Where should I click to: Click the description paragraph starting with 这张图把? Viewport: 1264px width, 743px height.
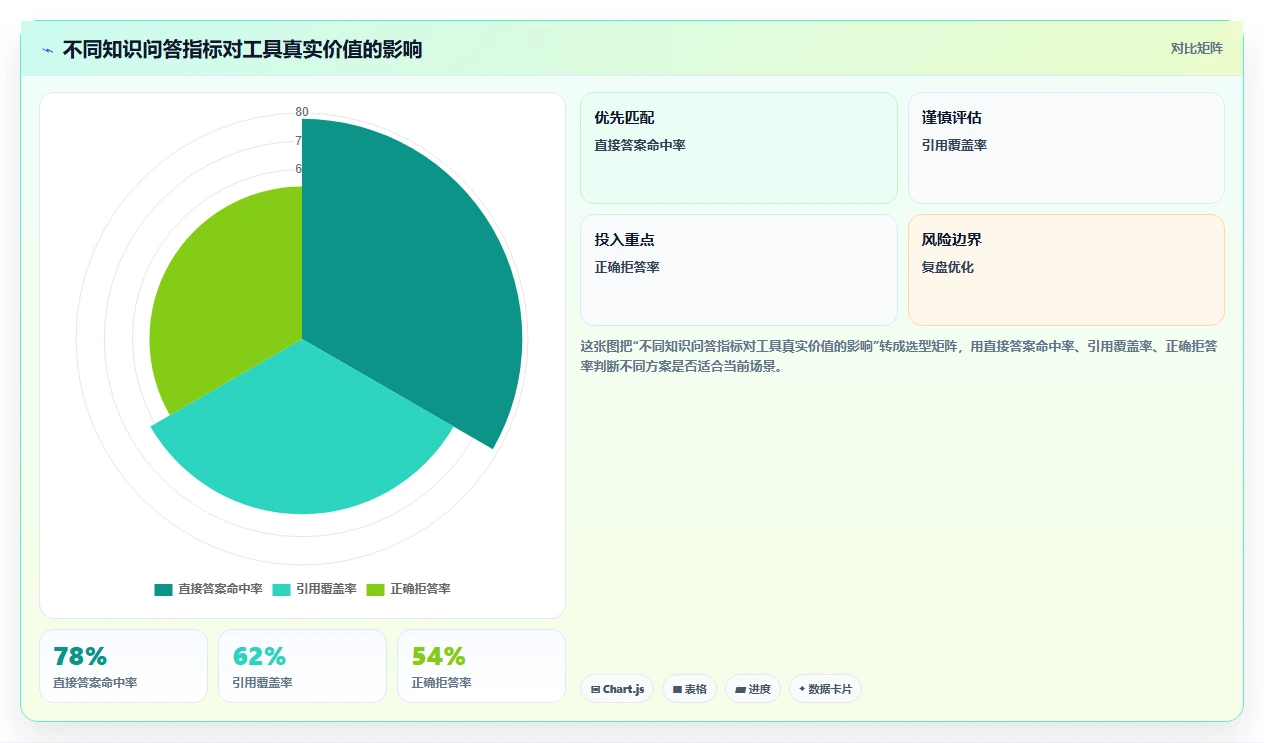899,356
